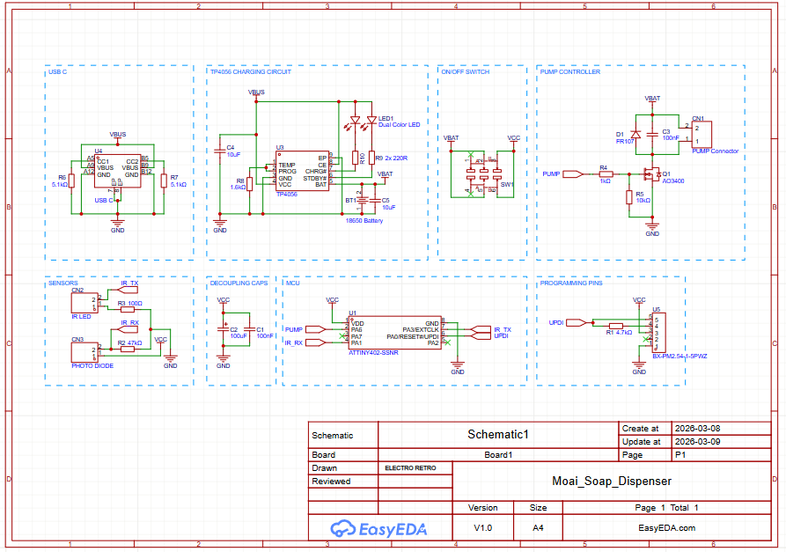Select the LED1 dual color LED symbol
Viewport: 786px width, 552px height.
pyautogui.click(x=363, y=121)
